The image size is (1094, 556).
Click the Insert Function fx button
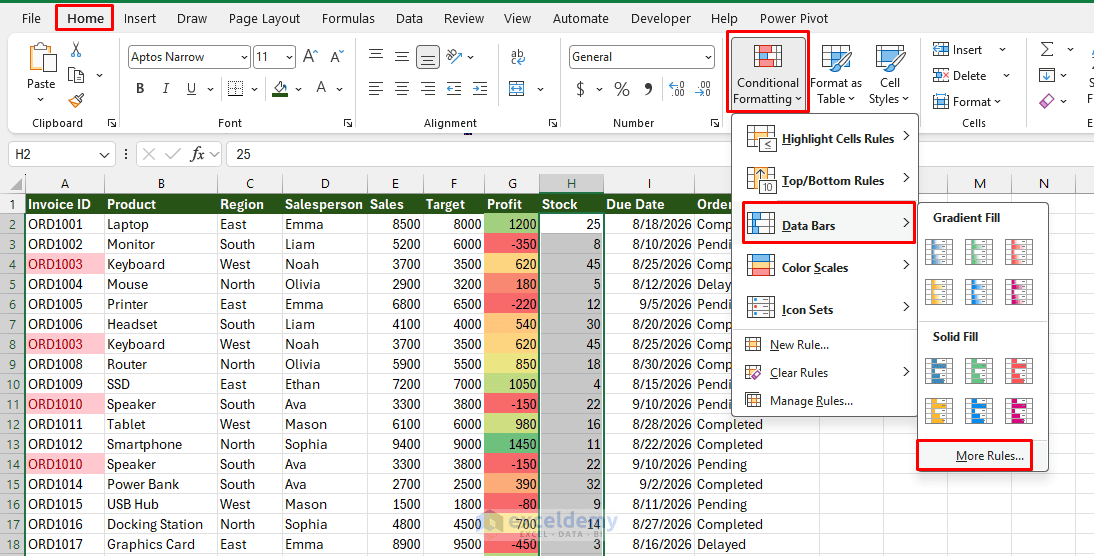(x=198, y=154)
